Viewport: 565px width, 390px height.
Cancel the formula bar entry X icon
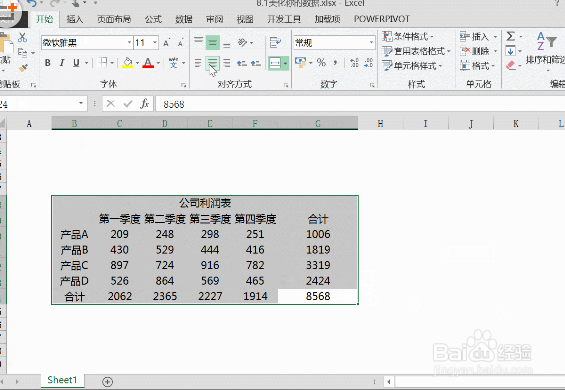tap(111, 104)
